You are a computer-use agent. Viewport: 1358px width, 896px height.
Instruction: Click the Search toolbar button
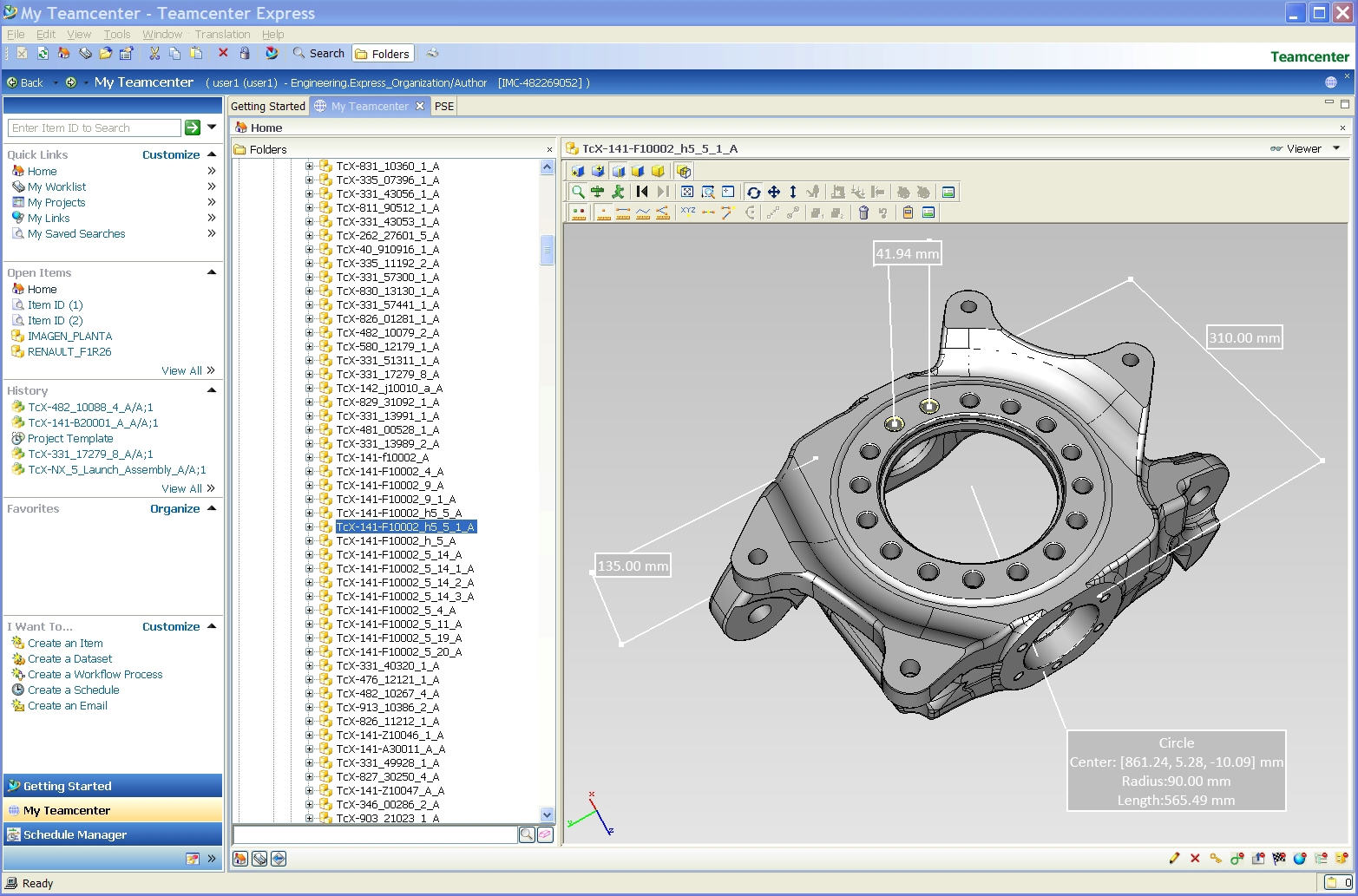pyautogui.click(x=318, y=54)
